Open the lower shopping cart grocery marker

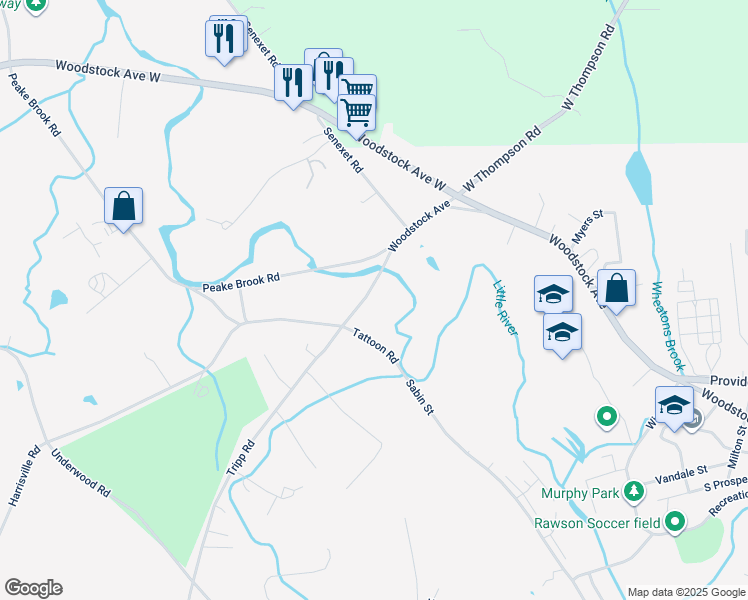pyautogui.click(x=356, y=115)
